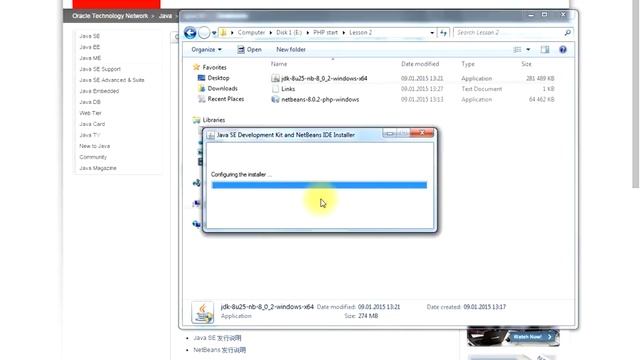Open New to Java sidebar link
This screenshot has width=640, height=360.
point(95,147)
